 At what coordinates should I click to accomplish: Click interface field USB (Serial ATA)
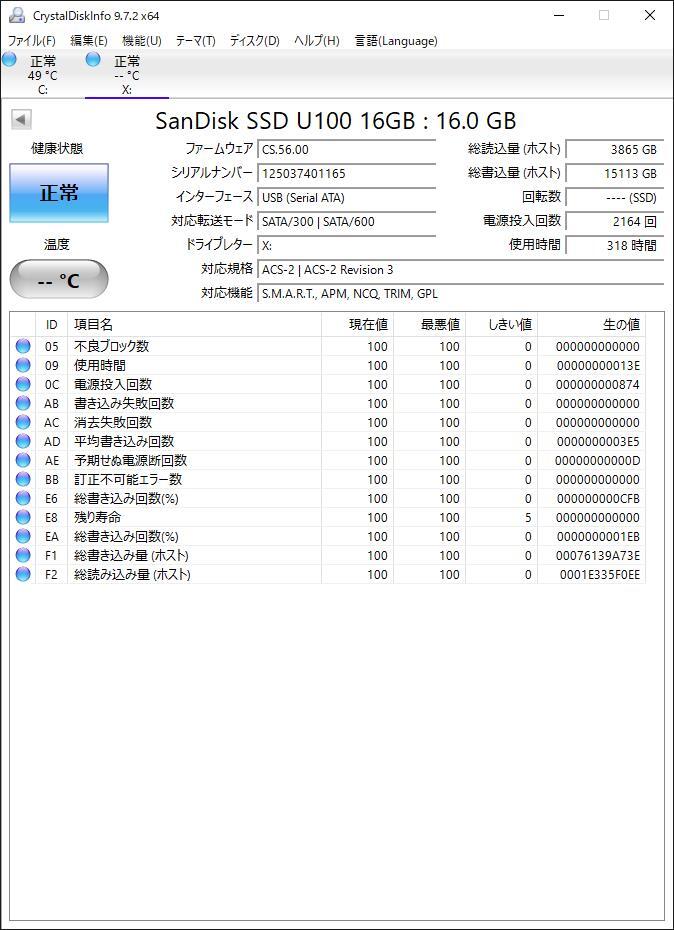pos(346,198)
